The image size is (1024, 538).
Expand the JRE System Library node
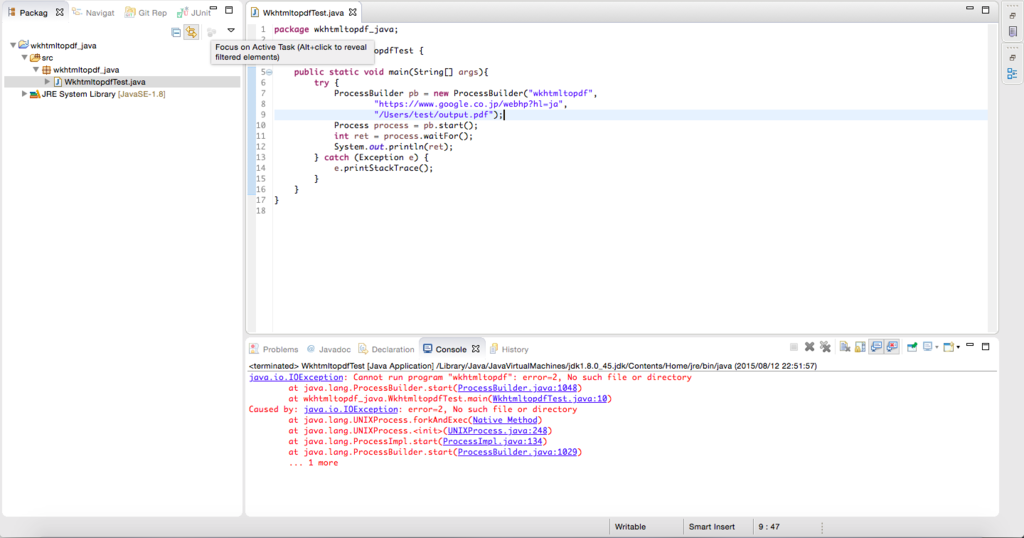(x=24, y=94)
